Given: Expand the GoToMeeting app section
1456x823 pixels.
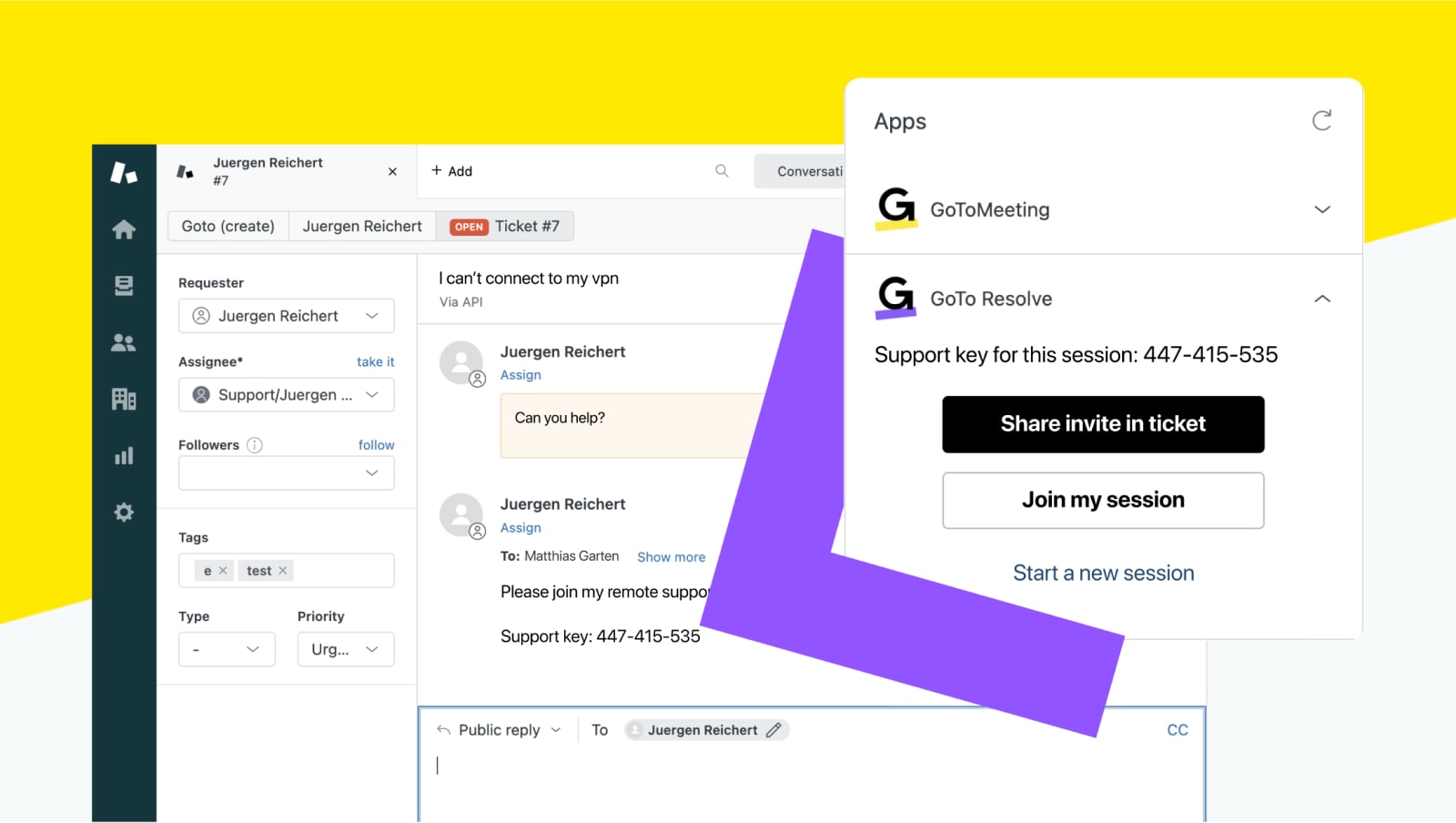Looking at the screenshot, I should 1321,209.
